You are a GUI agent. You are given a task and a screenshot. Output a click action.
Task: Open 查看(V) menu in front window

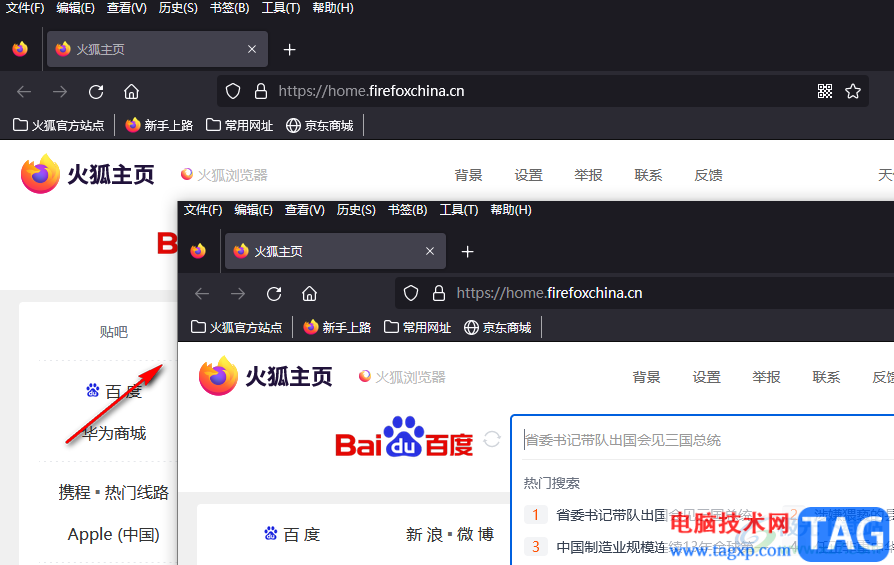click(304, 210)
